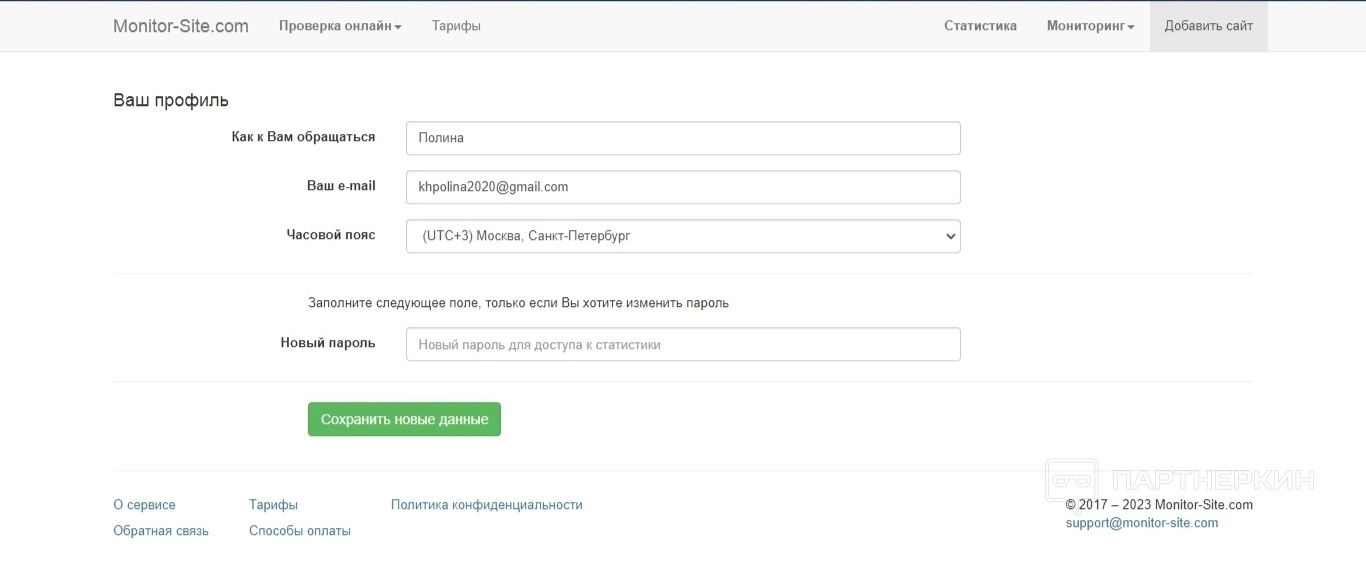Expand the Проверка онлайн dropdown menu

pos(340,26)
